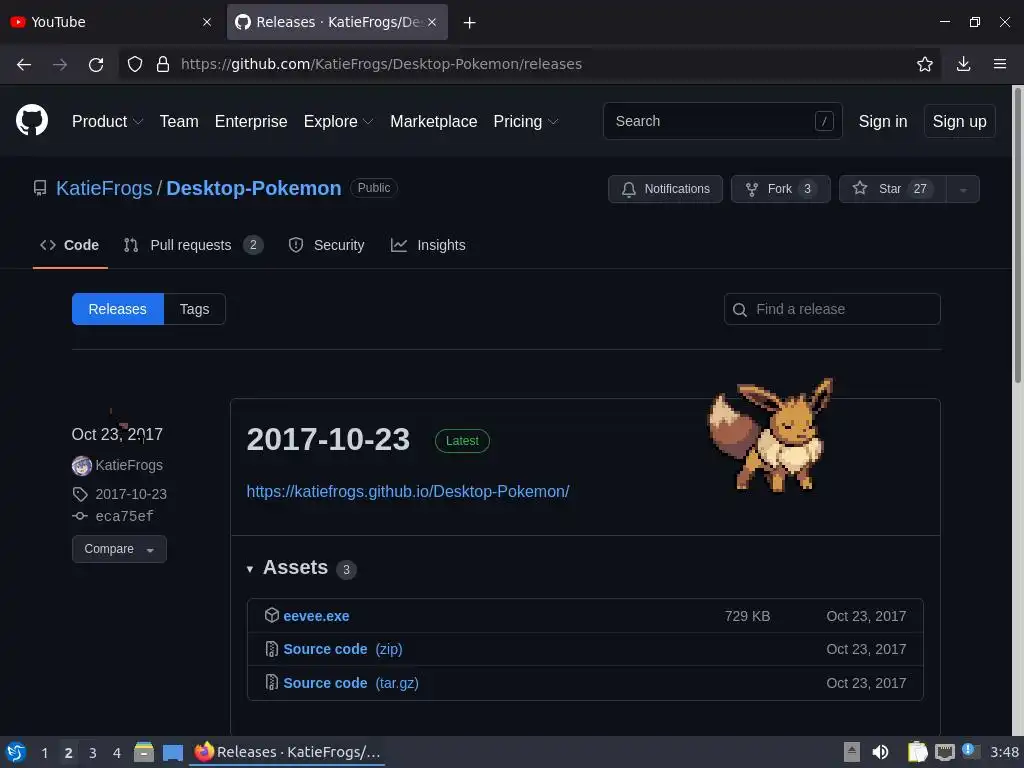Switch to the Tags view
Viewport: 1024px width, 768px height.
(195, 309)
